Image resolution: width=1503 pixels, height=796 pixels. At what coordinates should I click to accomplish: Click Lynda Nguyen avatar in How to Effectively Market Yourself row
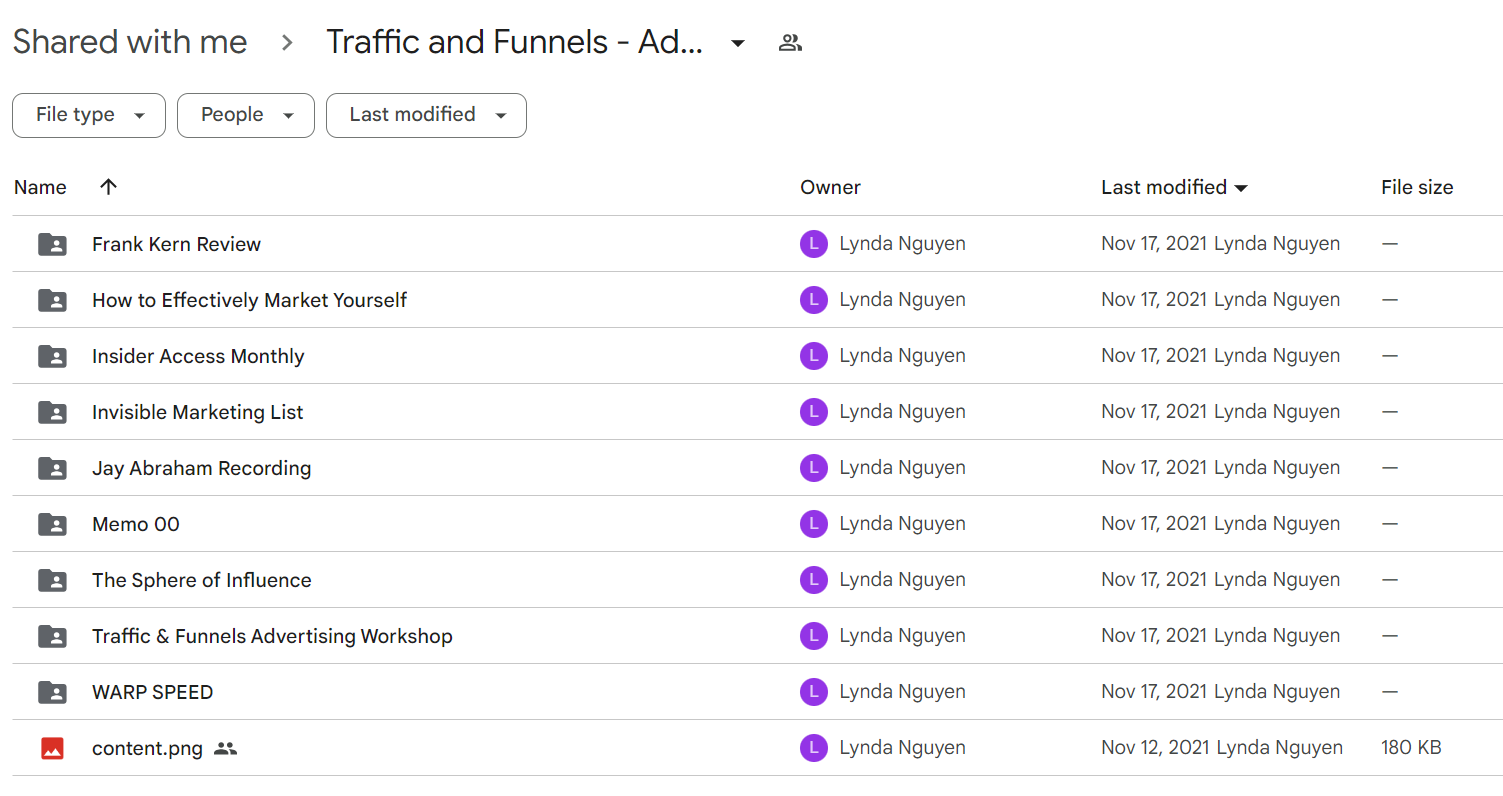tap(814, 300)
